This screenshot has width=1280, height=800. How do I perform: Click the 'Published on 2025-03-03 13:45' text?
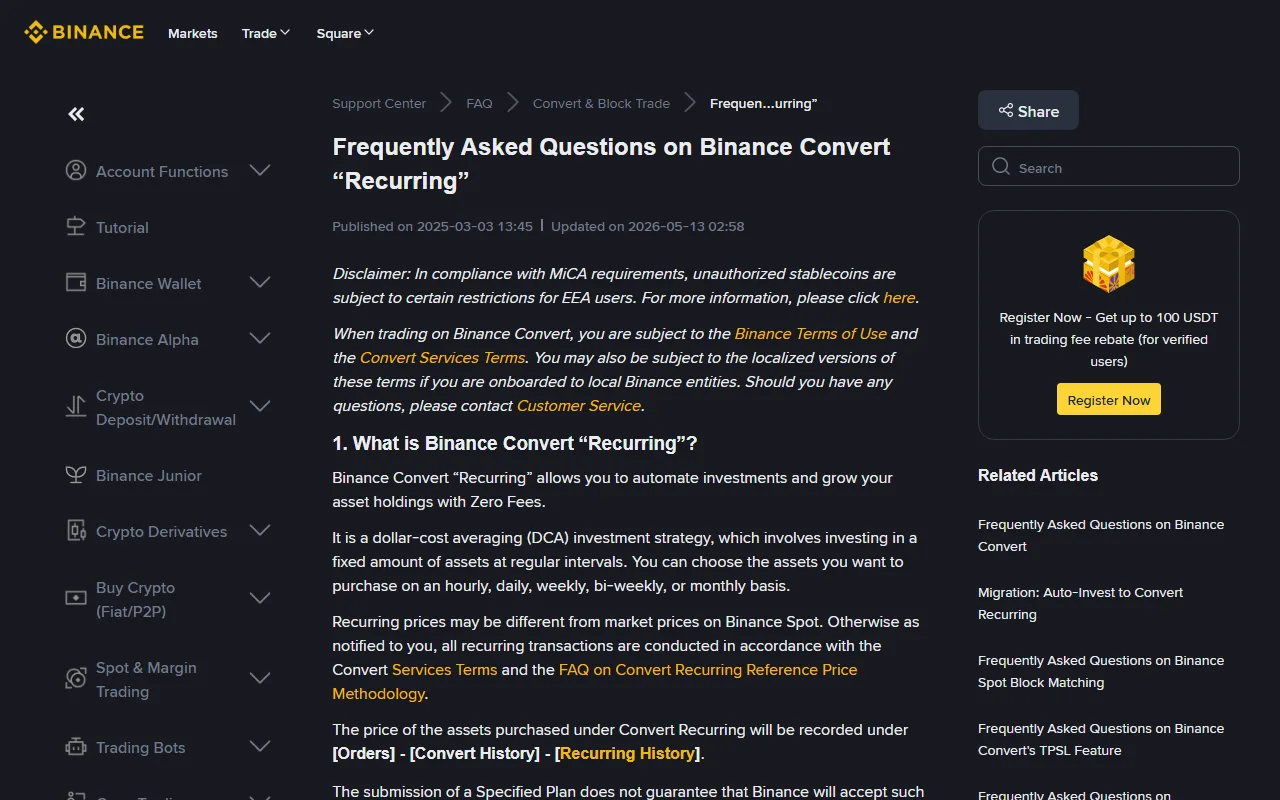click(x=433, y=226)
